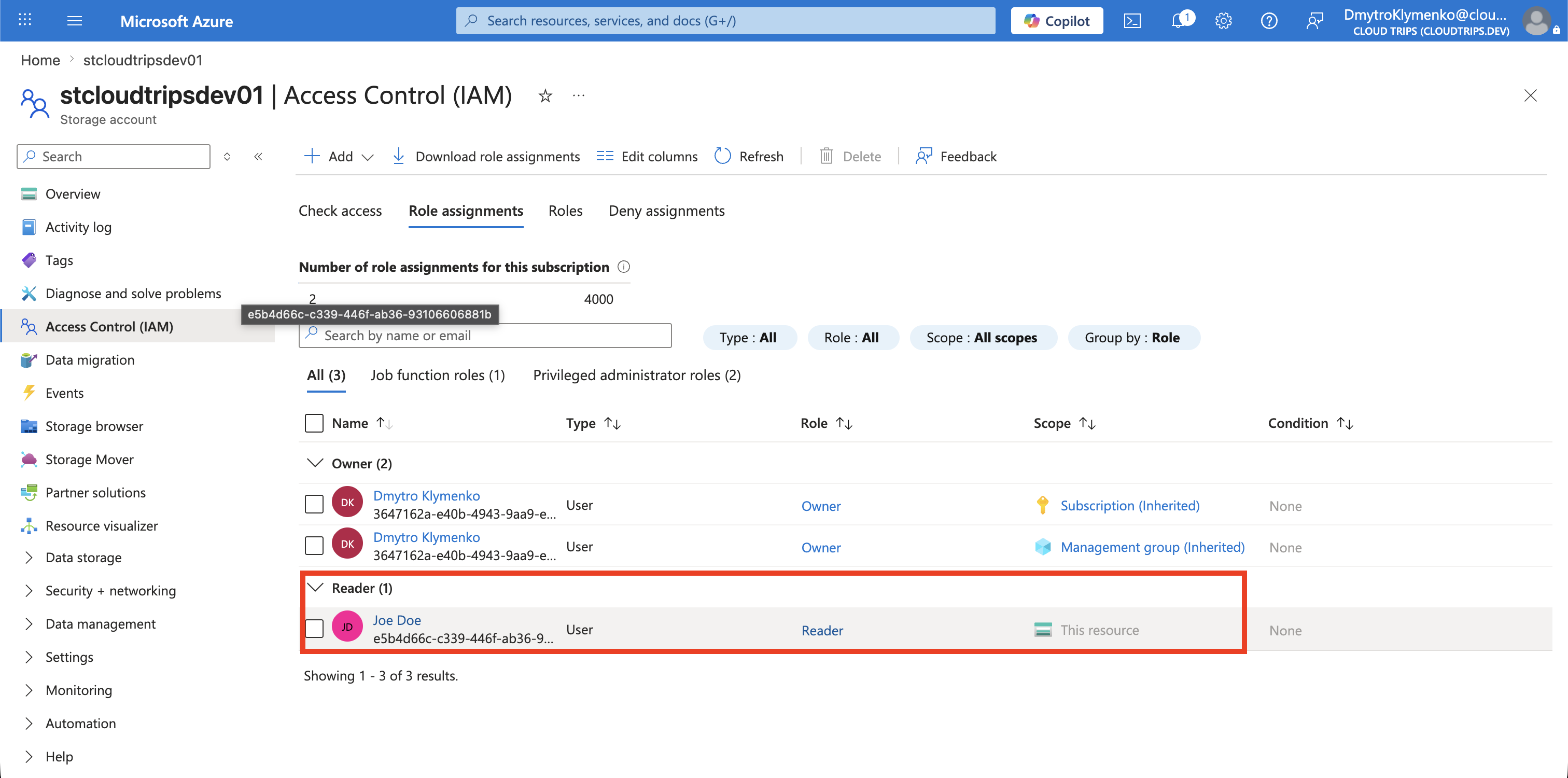The width and height of the screenshot is (1568, 778).
Task: Select Privileged administrator roles (2) tab
Action: click(637, 375)
